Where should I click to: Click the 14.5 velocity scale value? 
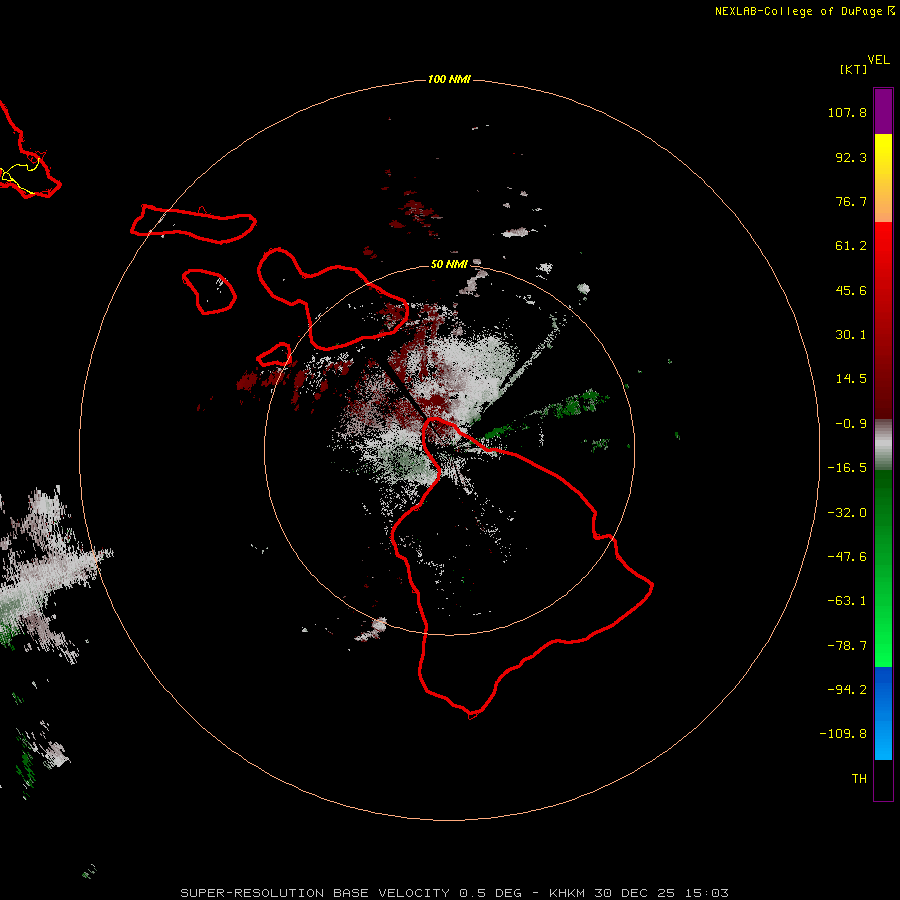coord(851,379)
